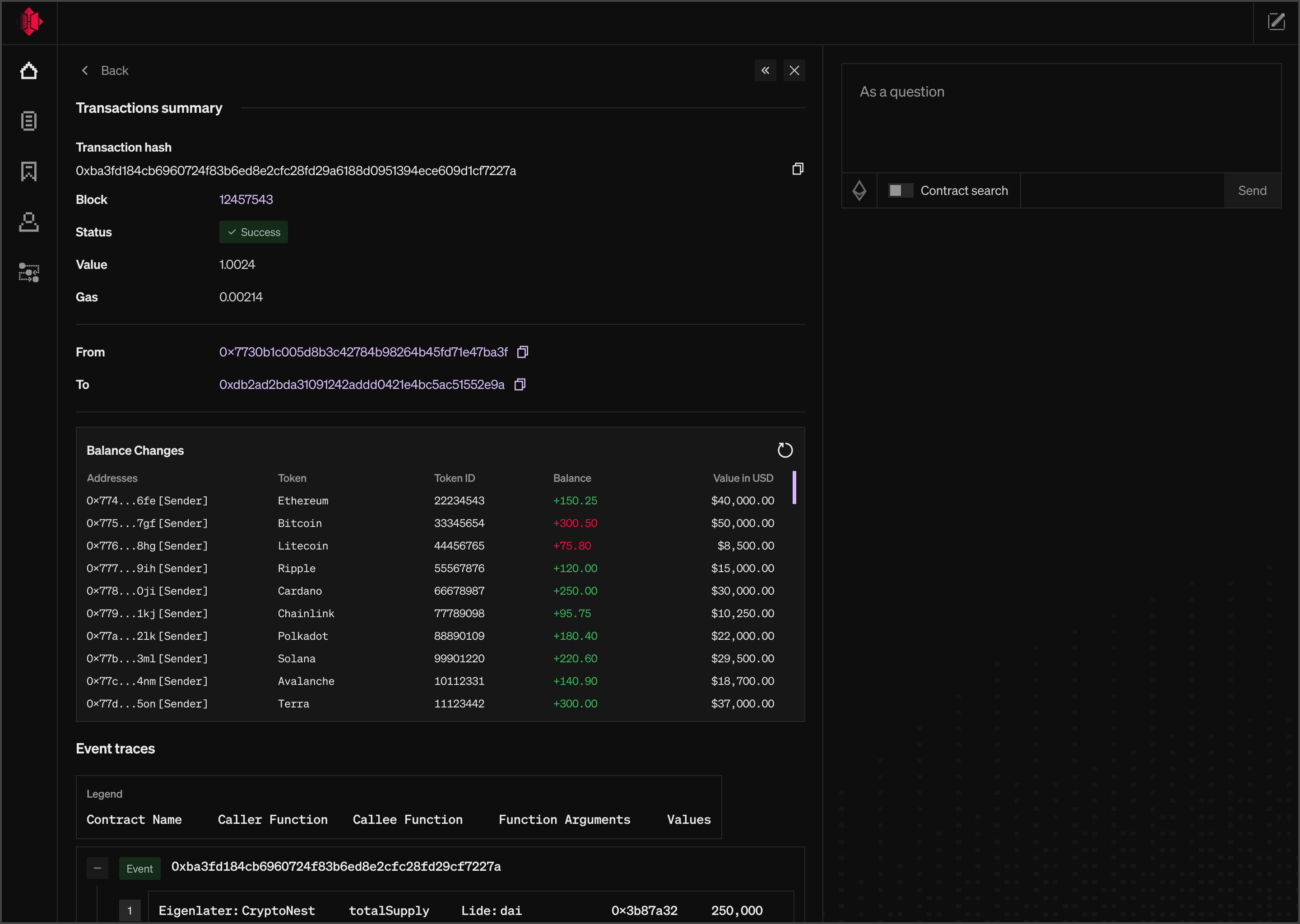The image size is (1300, 924).
Task: Copy the transaction hash
Action: click(x=798, y=169)
